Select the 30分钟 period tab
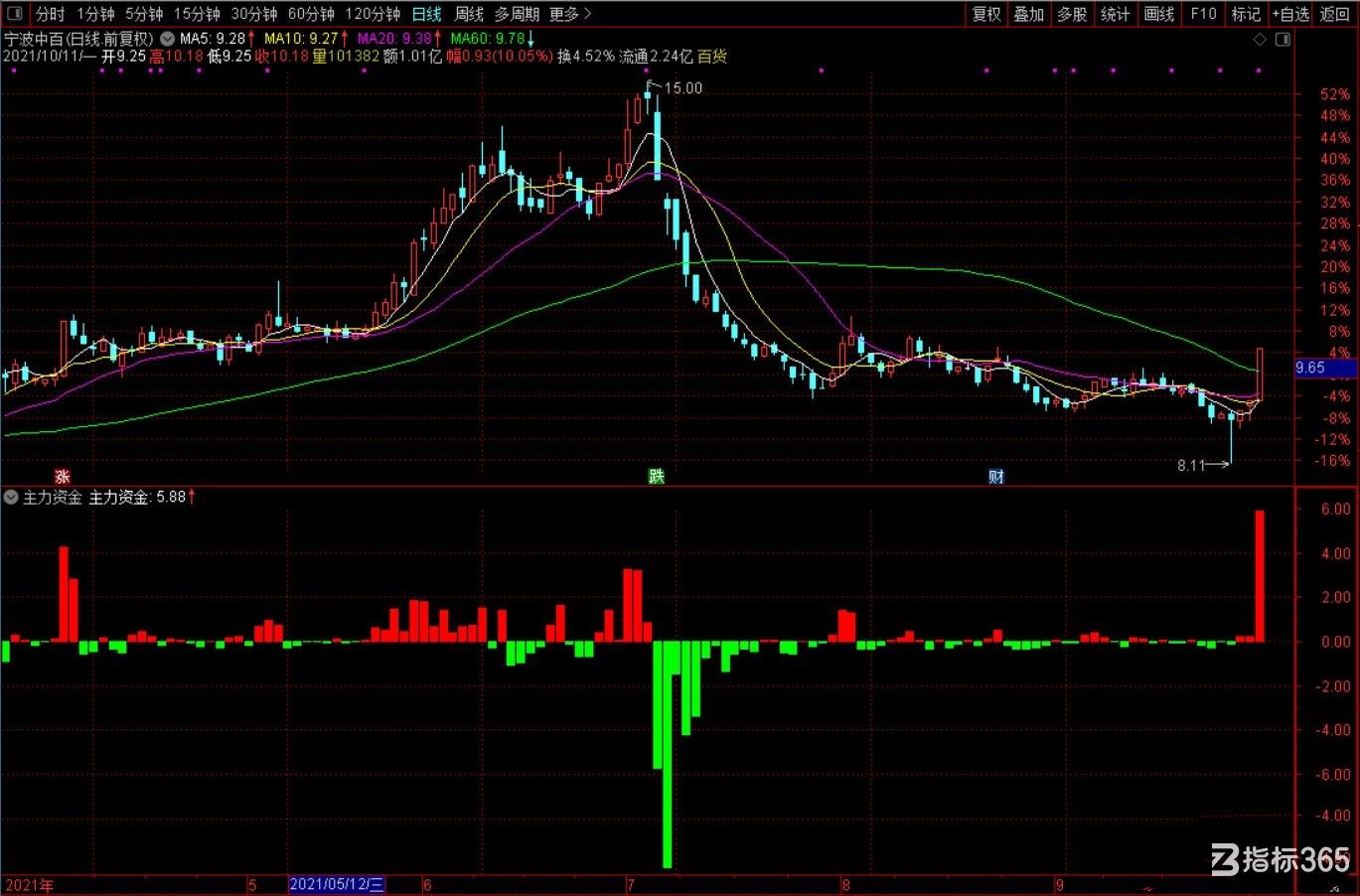This screenshot has width=1360, height=896. click(254, 14)
